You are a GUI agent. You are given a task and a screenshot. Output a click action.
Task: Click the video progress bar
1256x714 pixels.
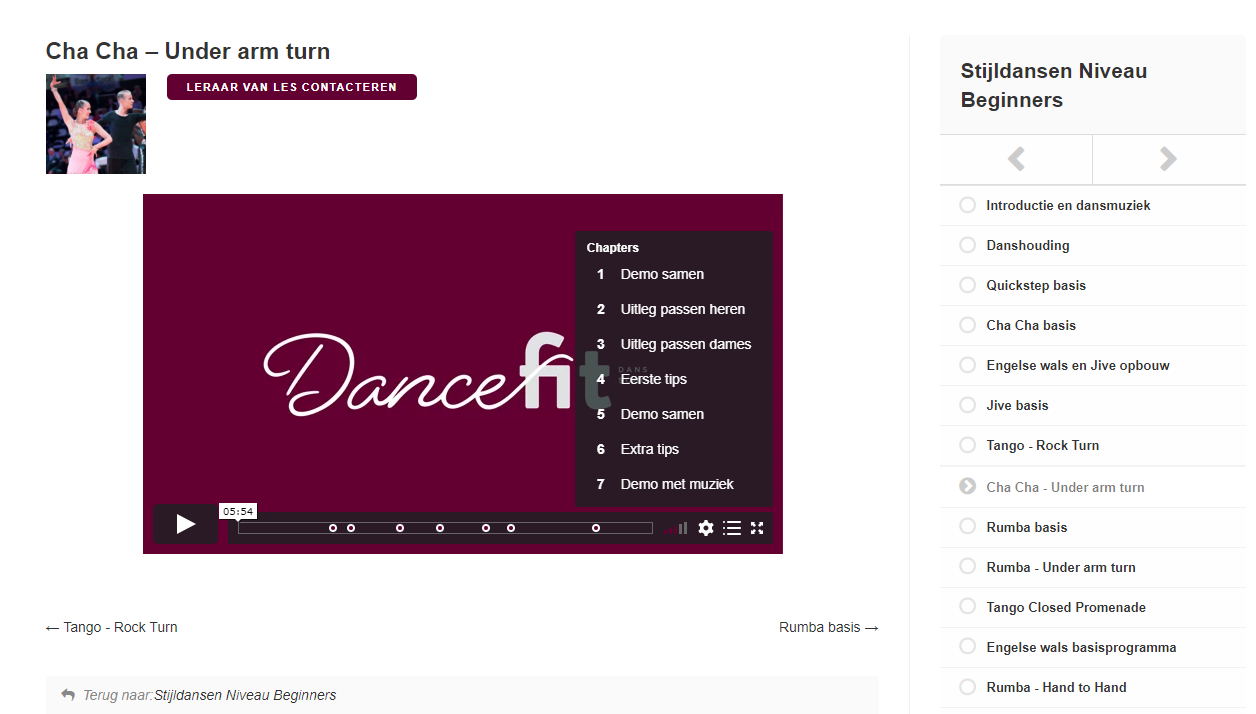point(445,528)
